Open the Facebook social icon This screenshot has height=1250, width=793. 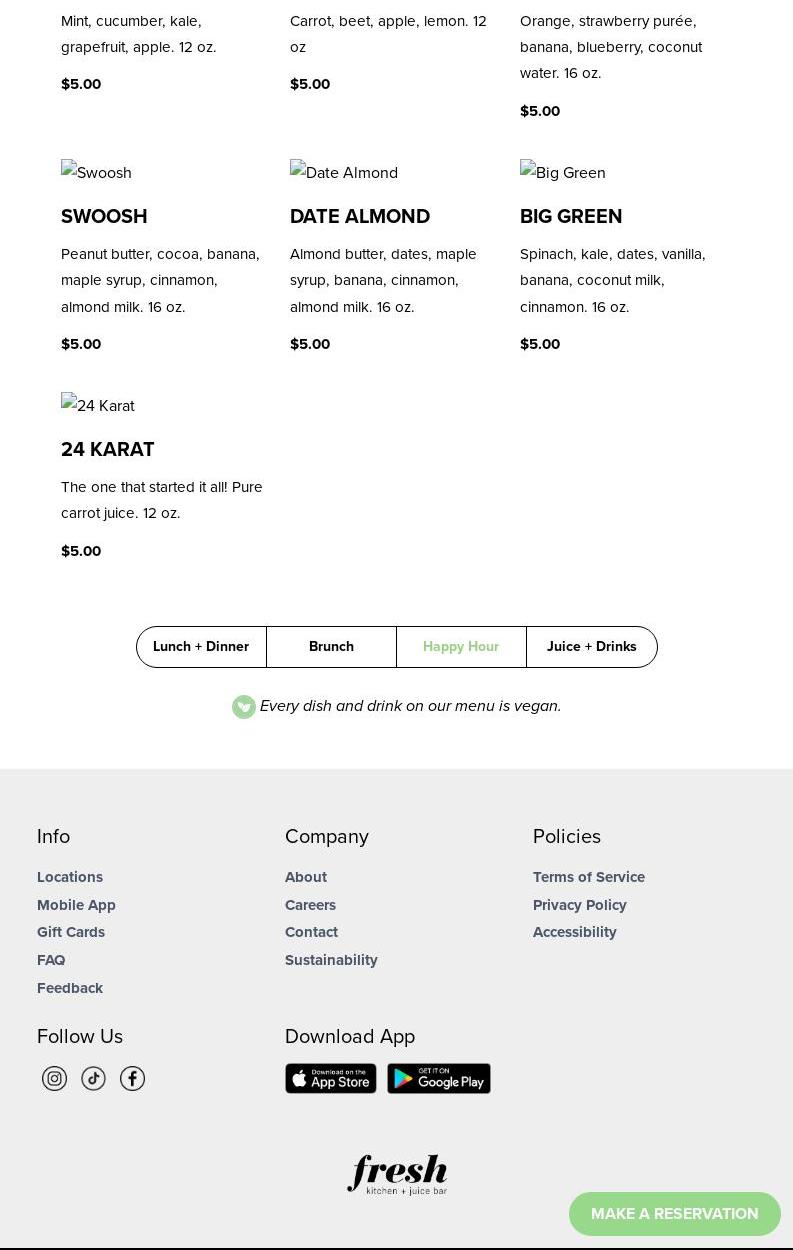coord(132,1078)
